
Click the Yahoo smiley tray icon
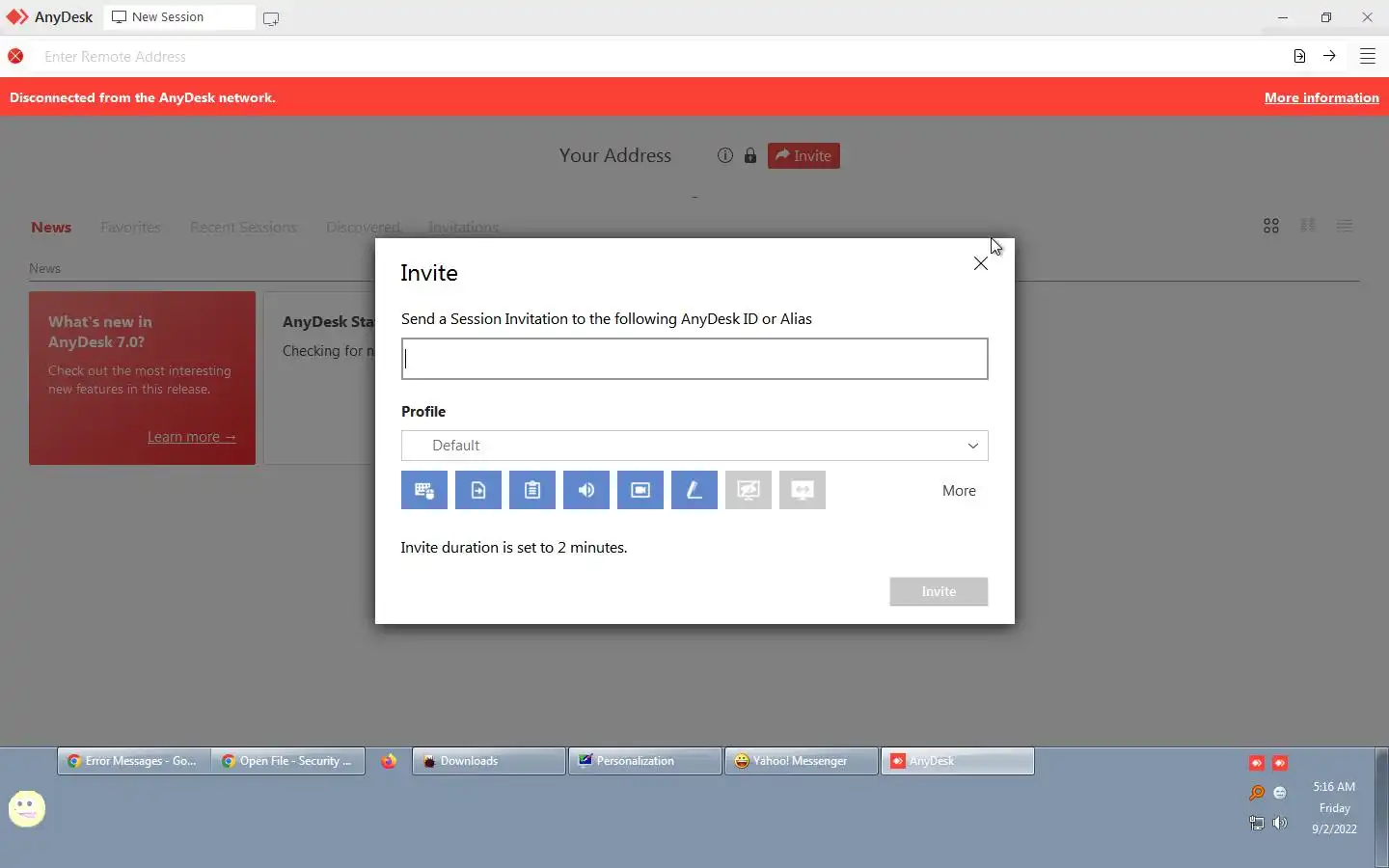(x=1280, y=793)
